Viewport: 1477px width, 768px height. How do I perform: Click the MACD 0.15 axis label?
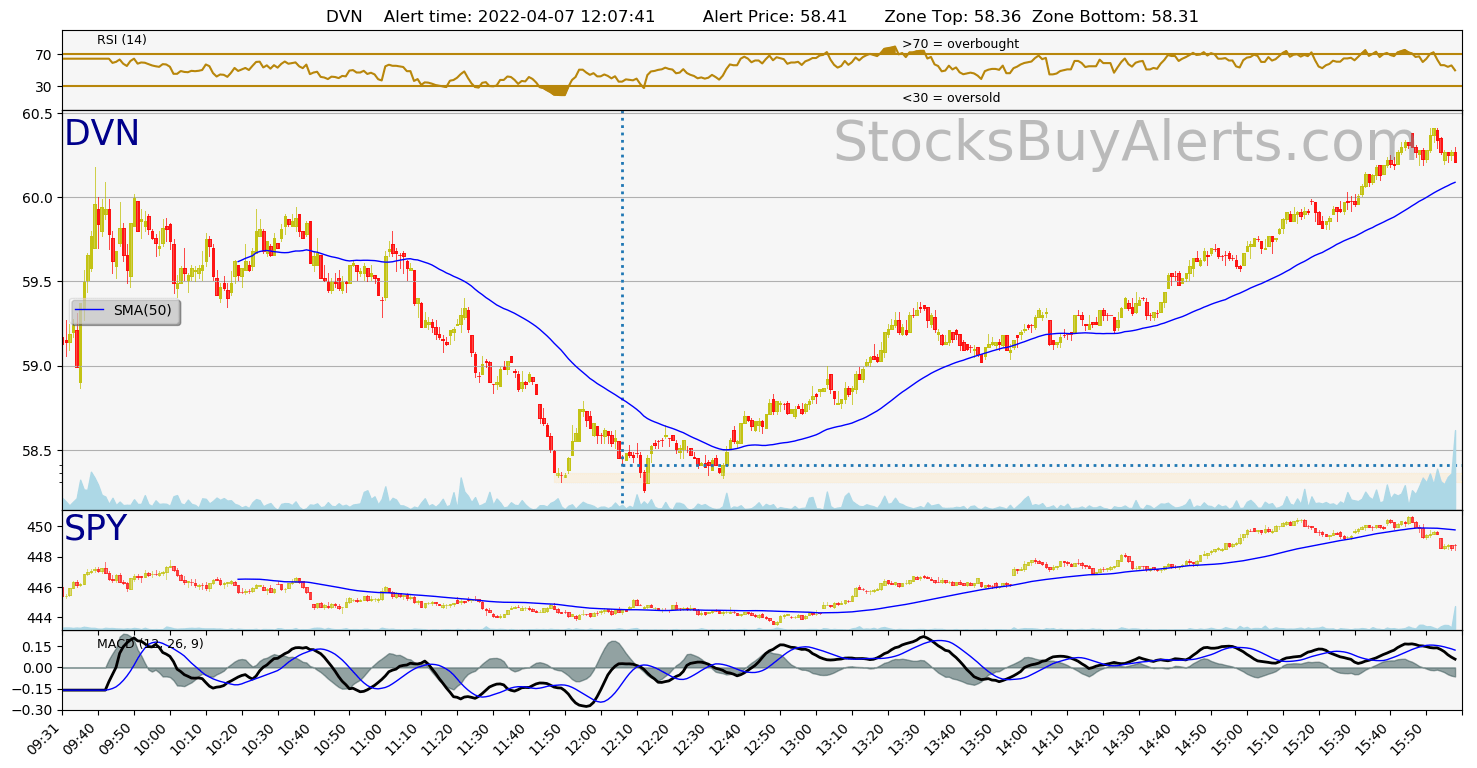click(37, 647)
